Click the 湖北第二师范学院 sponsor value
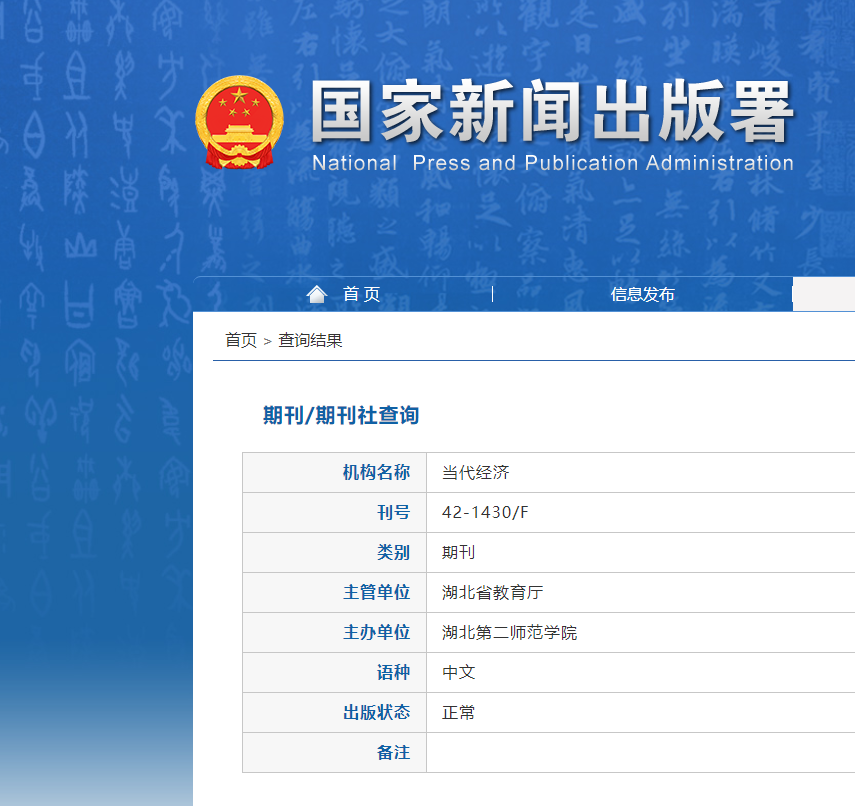 click(509, 632)
